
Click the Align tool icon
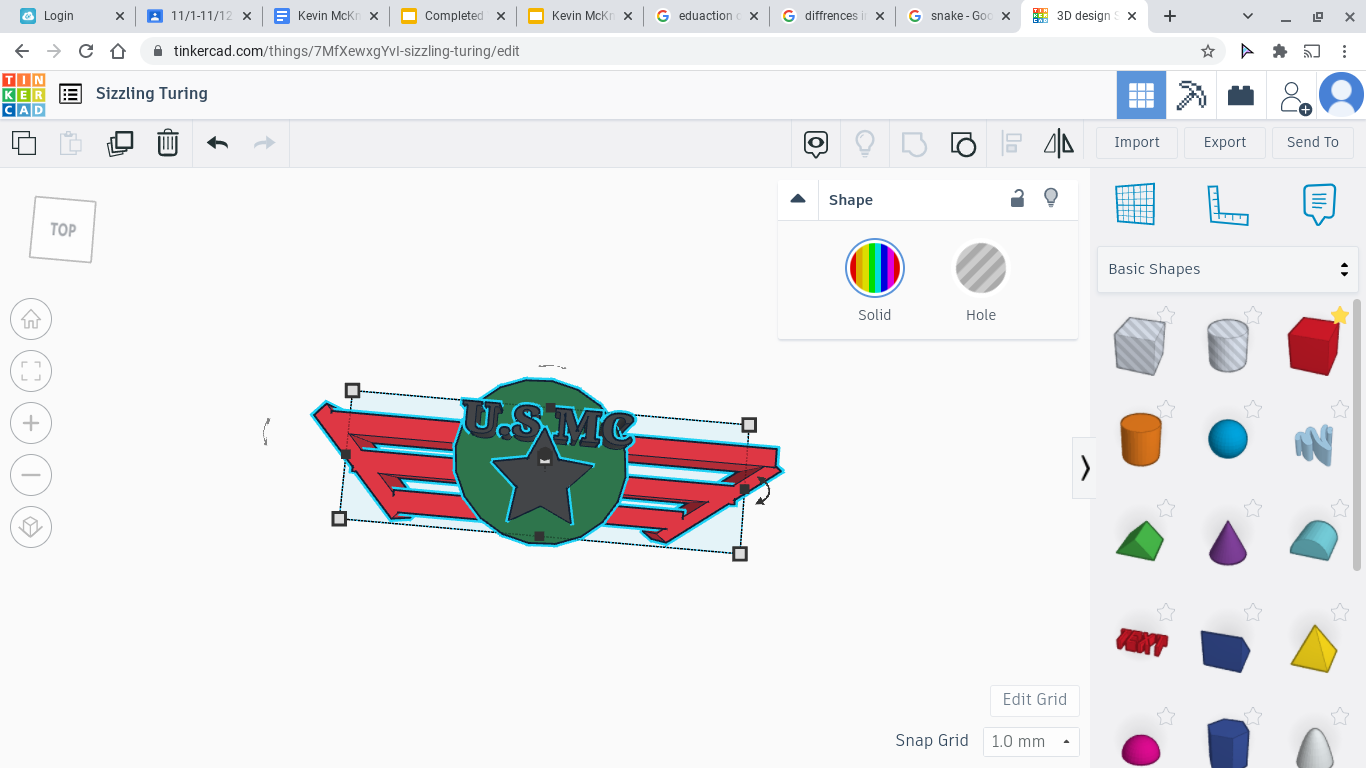[1011, 143]
